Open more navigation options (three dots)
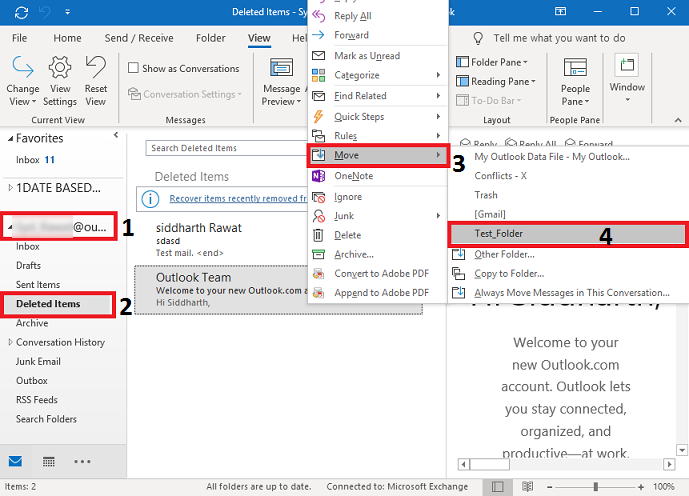This screenshot has width=689, height=496. click(x=82, y=461)
